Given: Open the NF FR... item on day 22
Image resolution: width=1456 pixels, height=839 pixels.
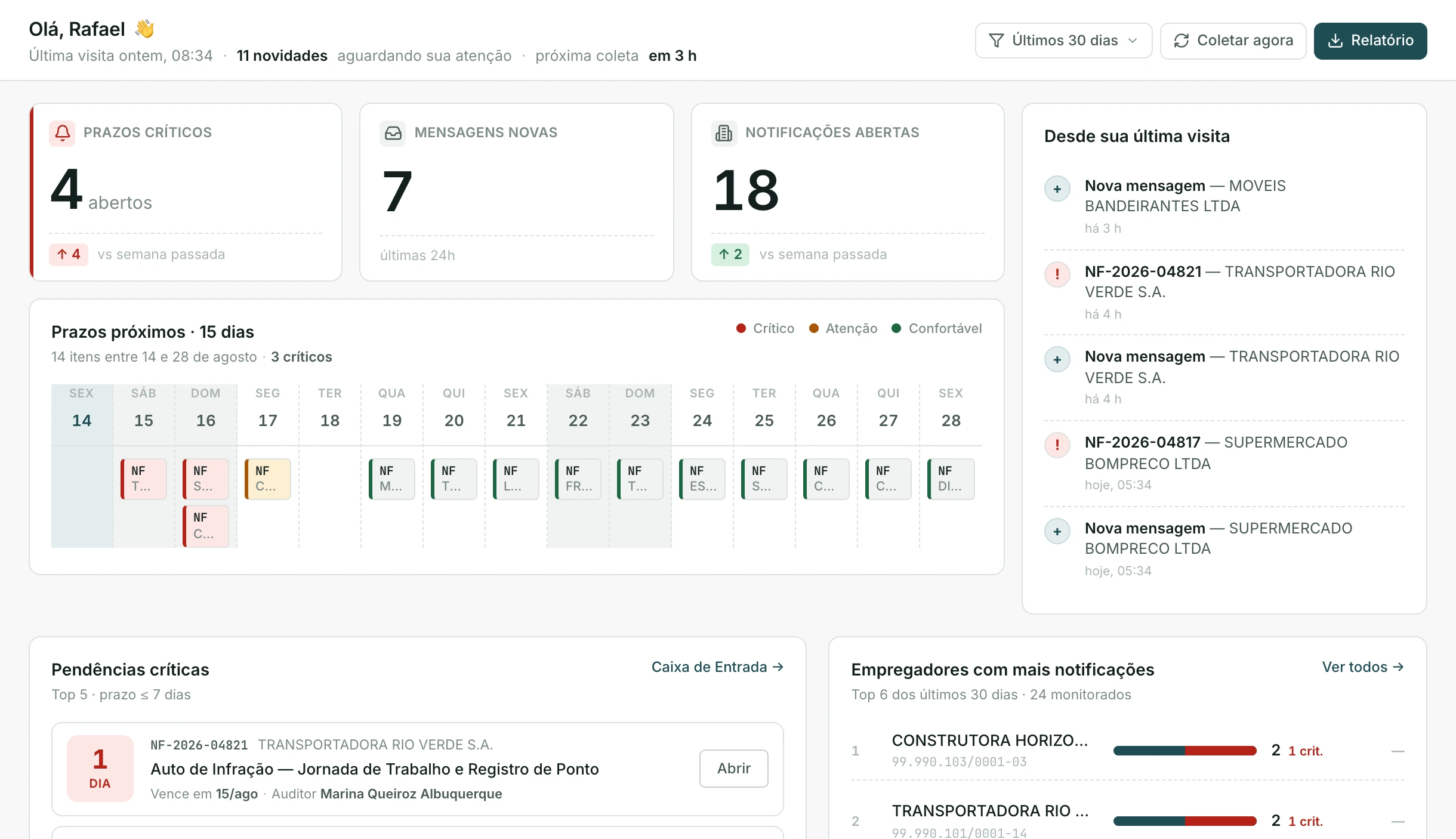Looking at the screenshot, I should [578, 479].
